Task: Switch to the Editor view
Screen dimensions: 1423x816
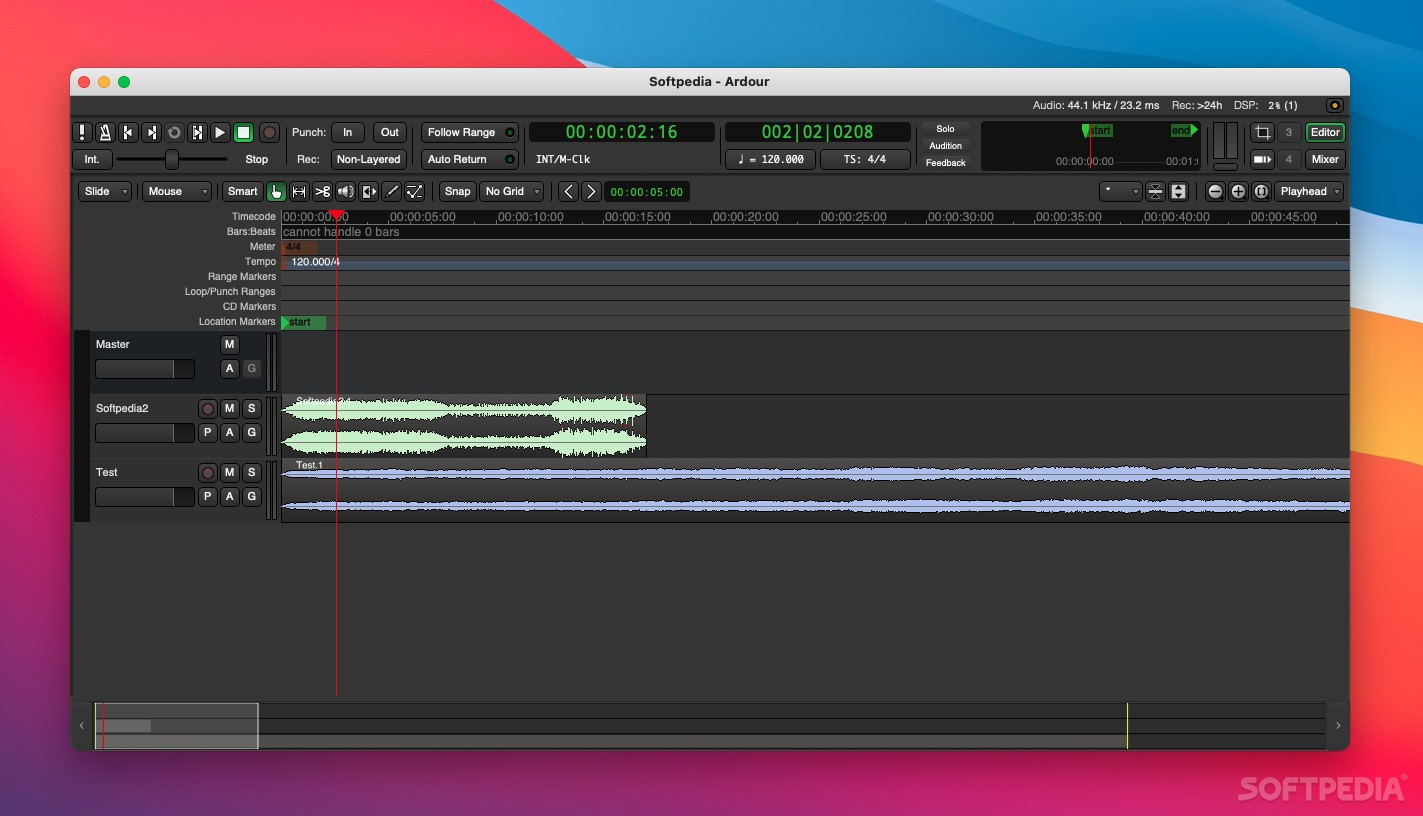Action: click(x=1325, y=132)
